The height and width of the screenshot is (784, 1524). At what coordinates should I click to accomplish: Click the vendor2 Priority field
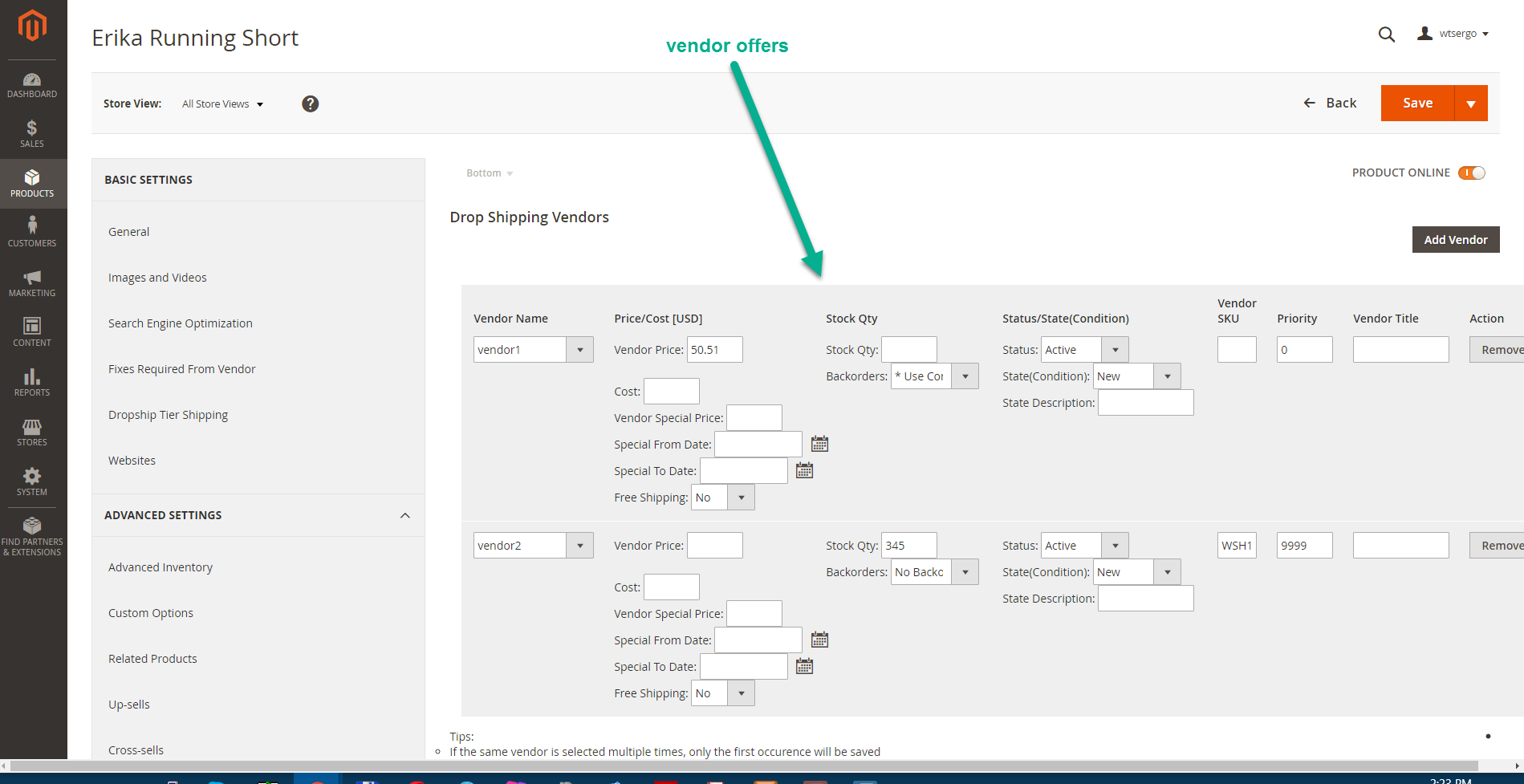pyautogui.click(x=1305, y=546)
